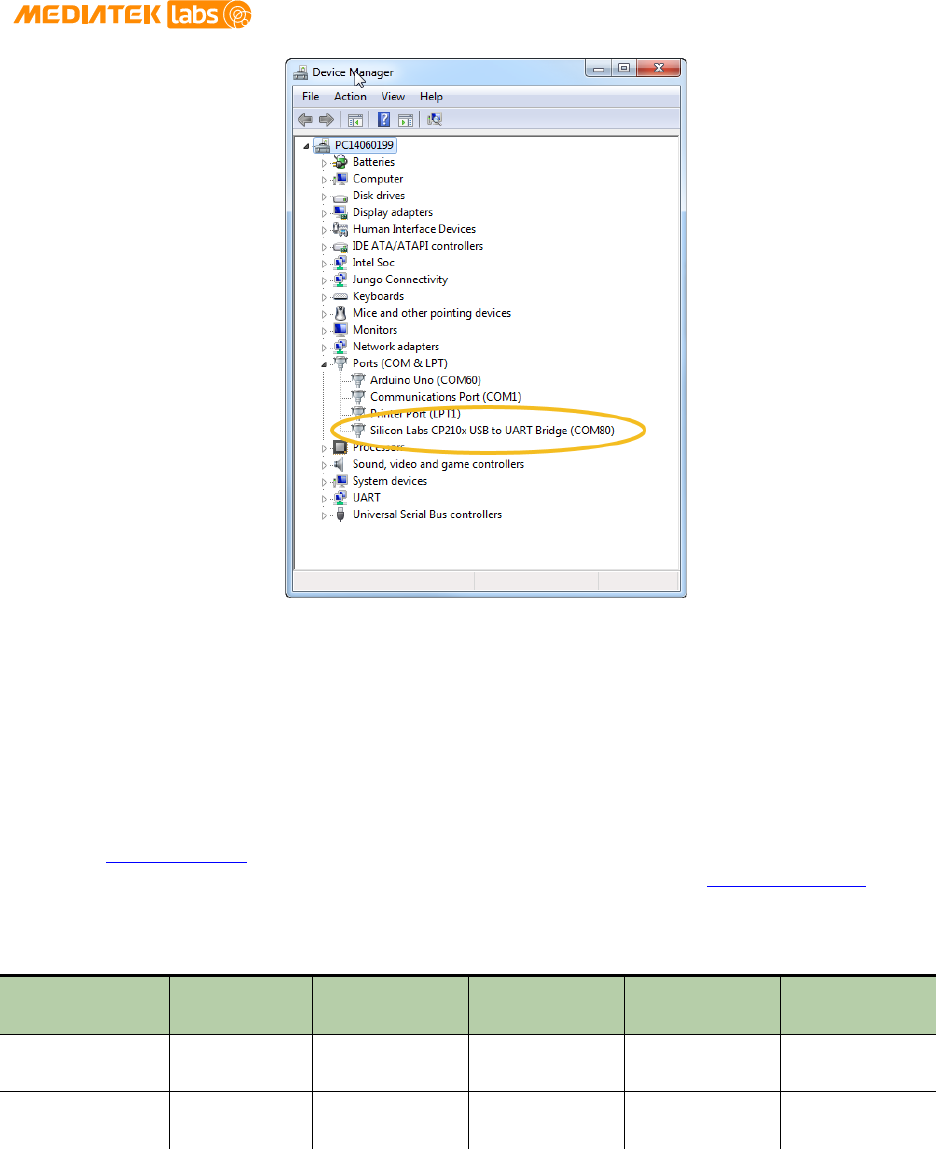Click the Human Interface Devices icon
936x1149 pixels.
(340, 229)
